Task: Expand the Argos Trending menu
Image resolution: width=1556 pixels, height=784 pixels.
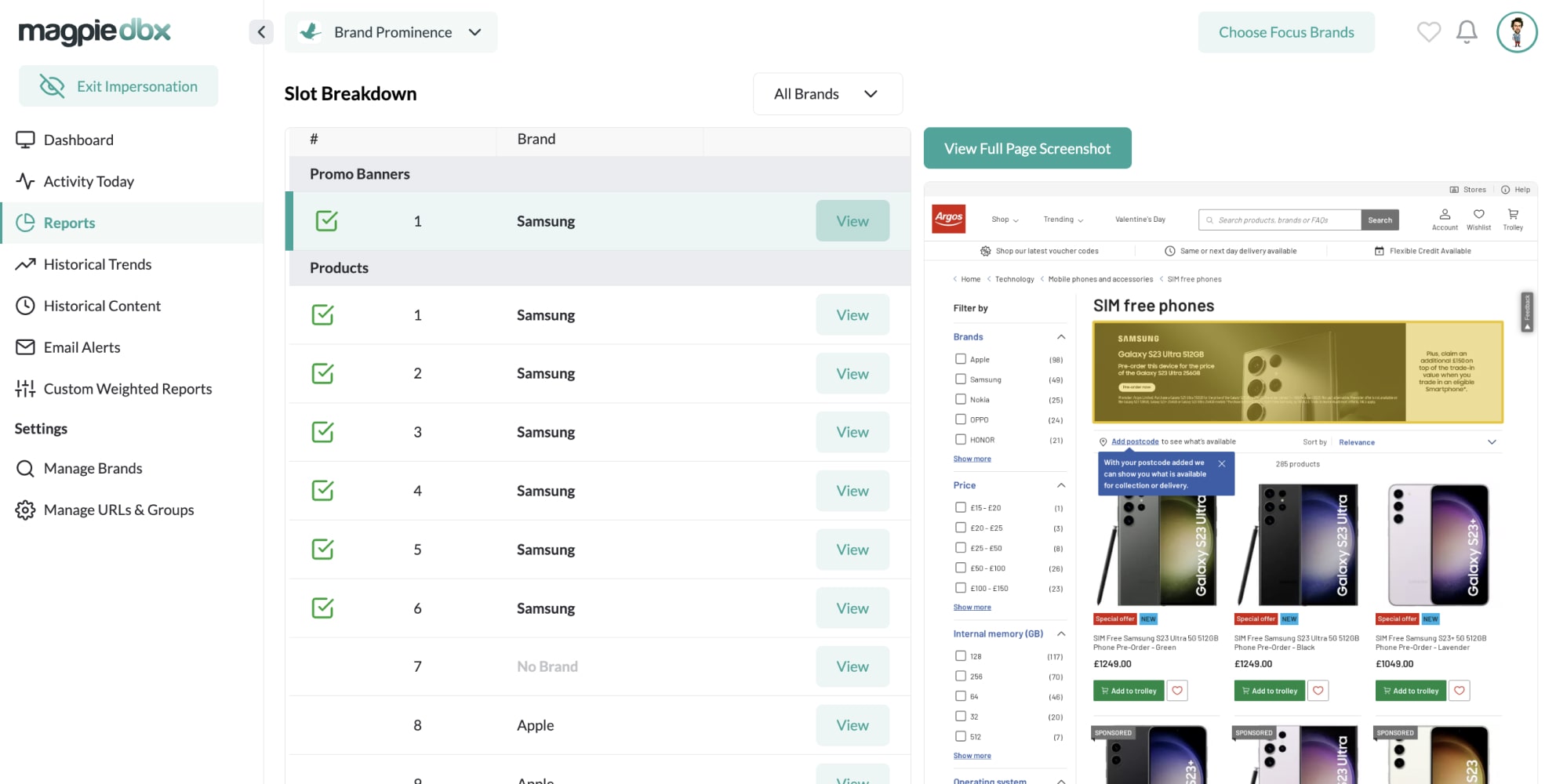Action: pos(1063,220)
